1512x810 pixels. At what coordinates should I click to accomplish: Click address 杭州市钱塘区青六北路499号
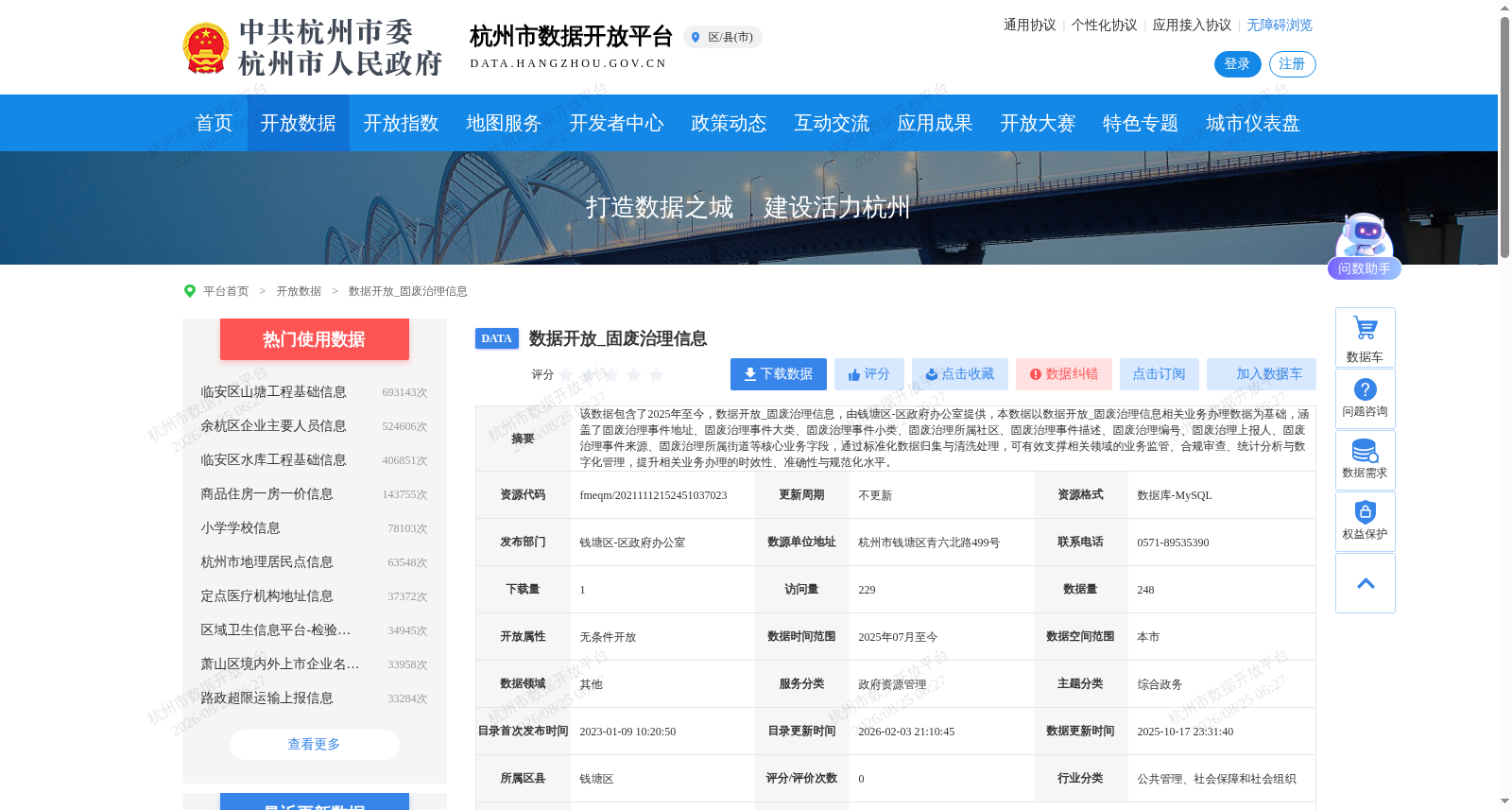pos(929,543)
